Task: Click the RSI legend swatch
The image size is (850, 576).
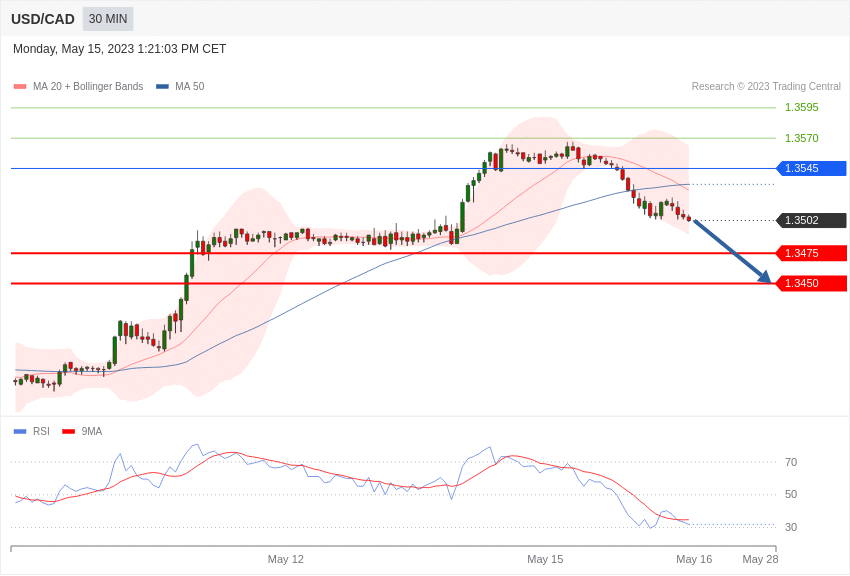Action: coord(20,432)
